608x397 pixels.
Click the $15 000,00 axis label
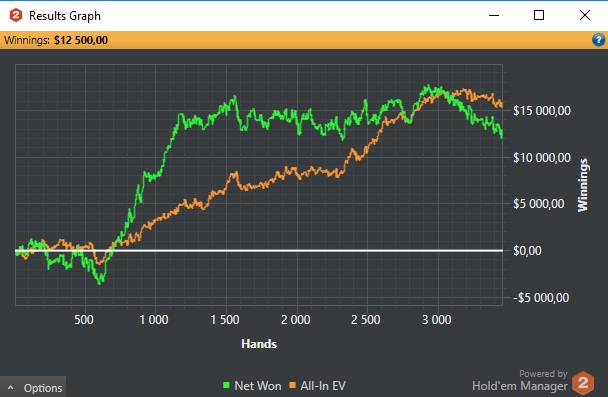pyautogui.click(x=542, y=110)
